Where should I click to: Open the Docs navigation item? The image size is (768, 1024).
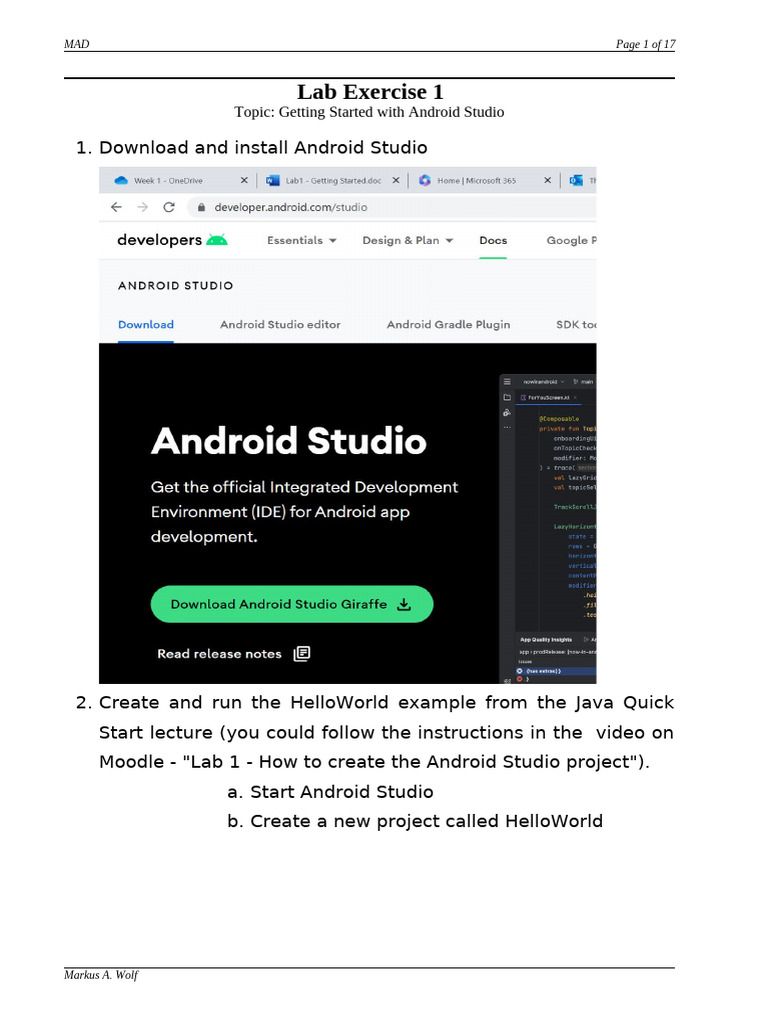(493, 240)
